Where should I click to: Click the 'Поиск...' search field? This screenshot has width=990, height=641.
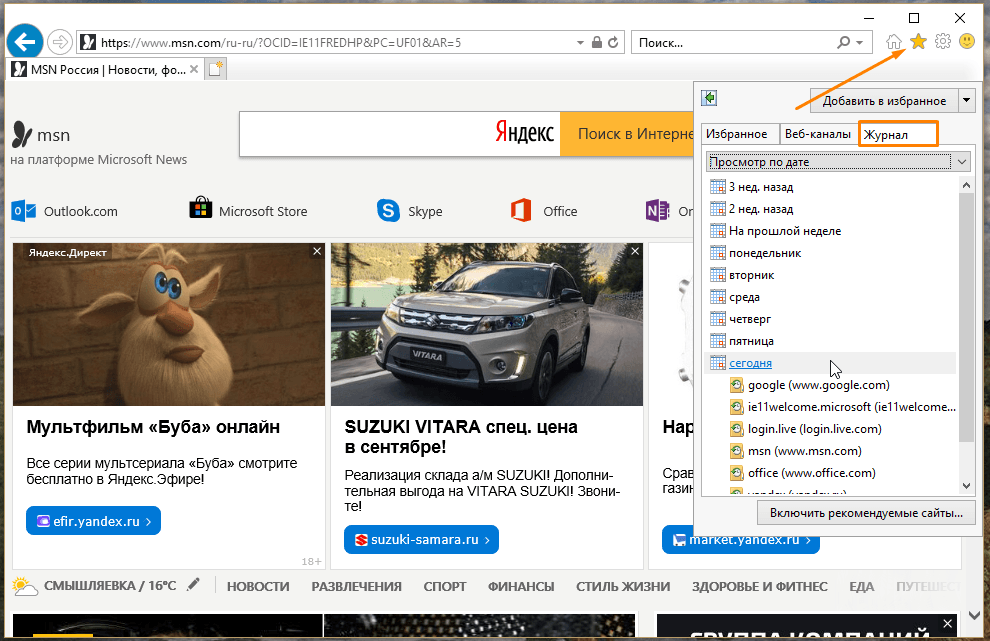[732, 42]
